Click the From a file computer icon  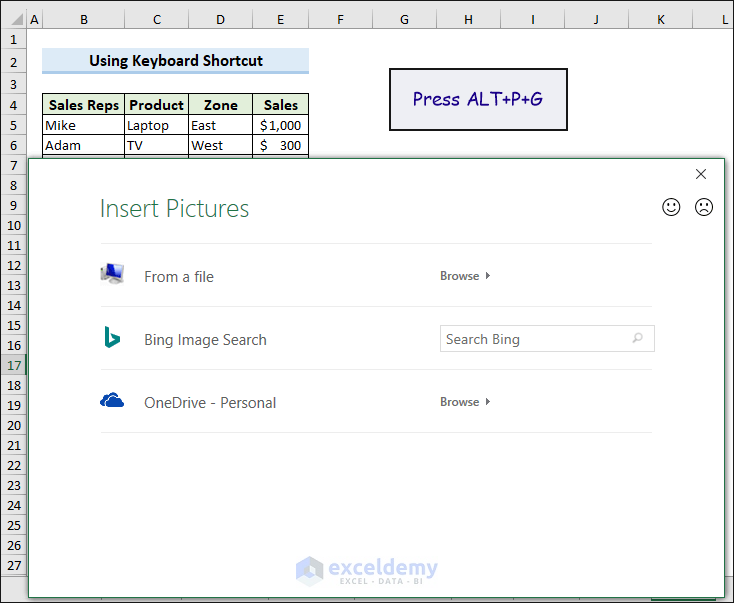point(112,274)
